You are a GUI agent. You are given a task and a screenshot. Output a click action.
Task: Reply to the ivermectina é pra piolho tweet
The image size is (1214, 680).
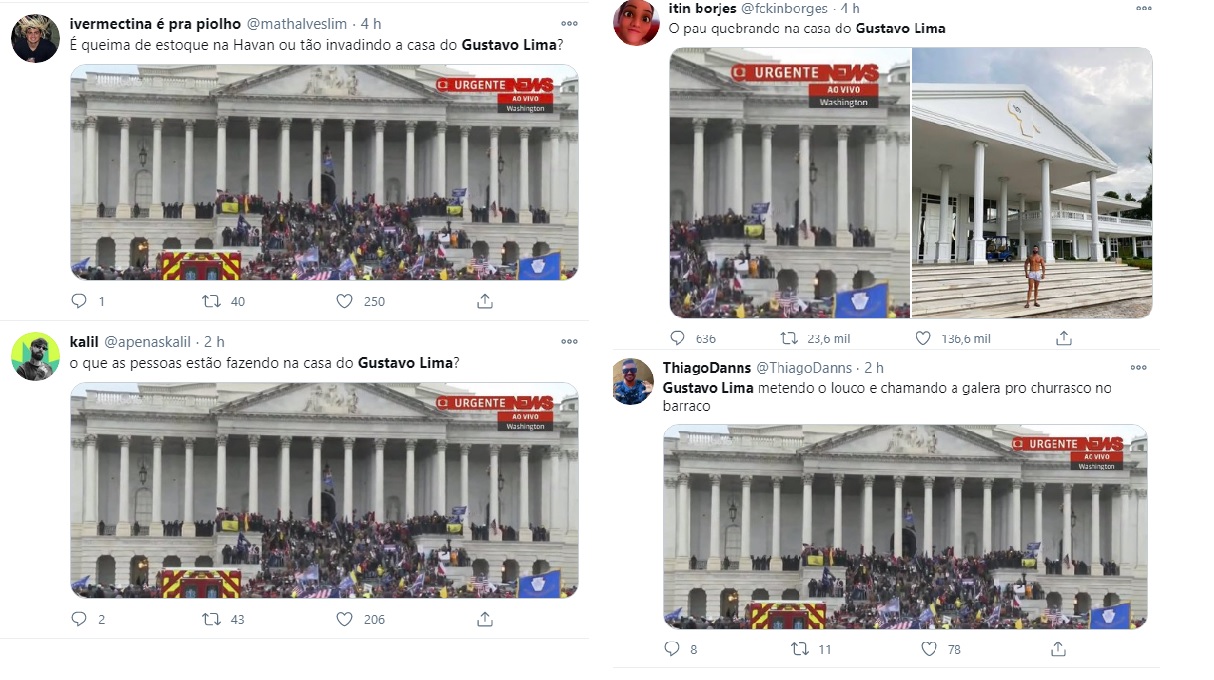pos(80,300)
